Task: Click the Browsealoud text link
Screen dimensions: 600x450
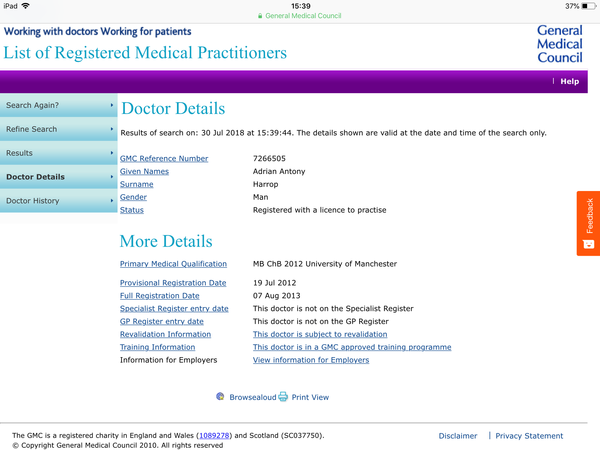Action: [253, 397]
